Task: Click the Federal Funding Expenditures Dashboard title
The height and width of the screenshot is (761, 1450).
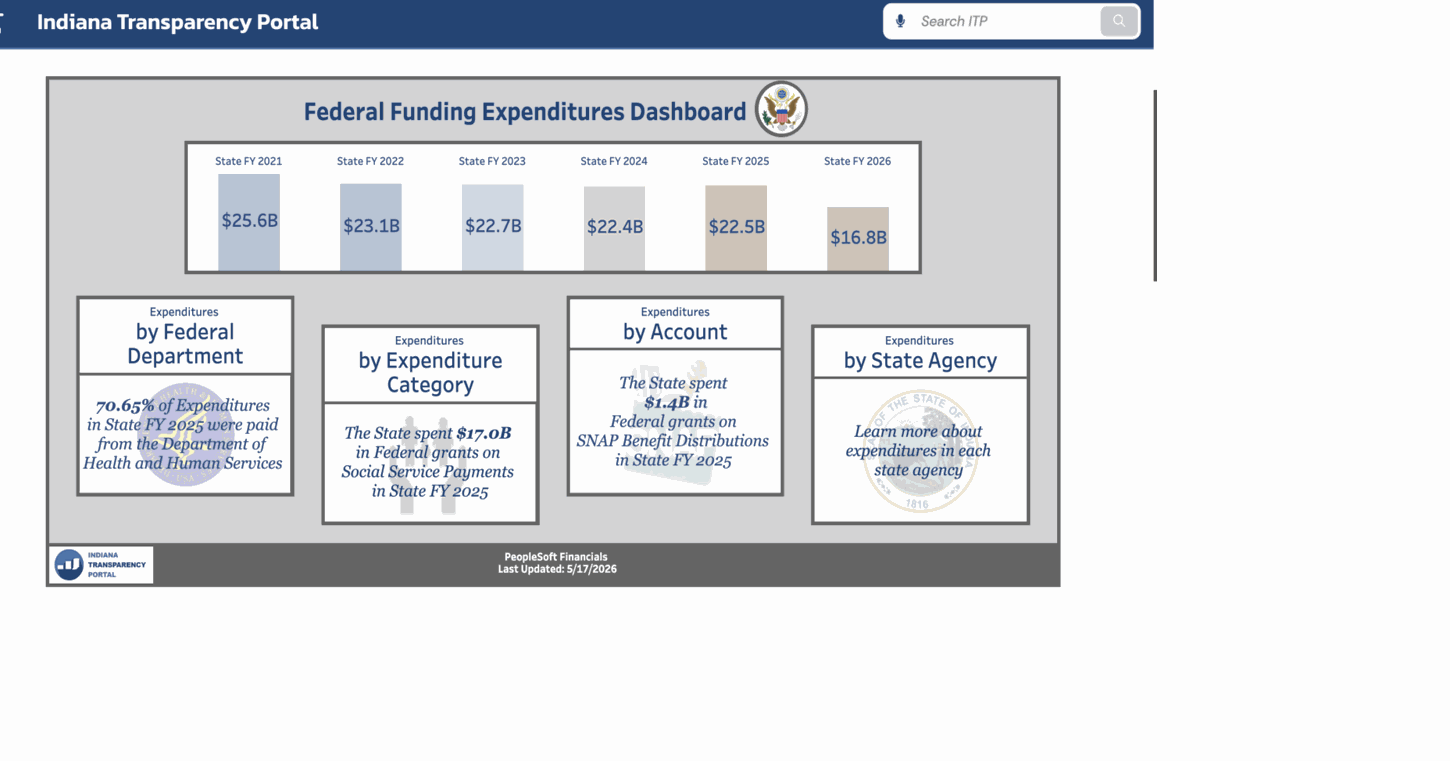Action: [x=525, y=112]
